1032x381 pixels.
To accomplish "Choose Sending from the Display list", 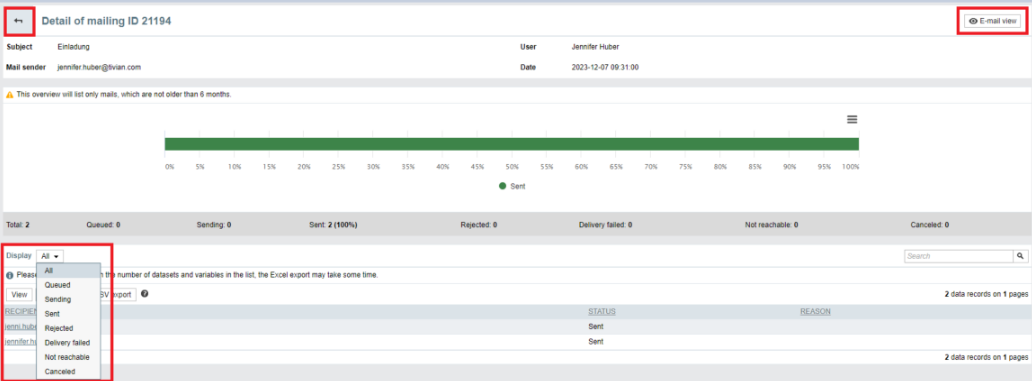I will (68, 299).
